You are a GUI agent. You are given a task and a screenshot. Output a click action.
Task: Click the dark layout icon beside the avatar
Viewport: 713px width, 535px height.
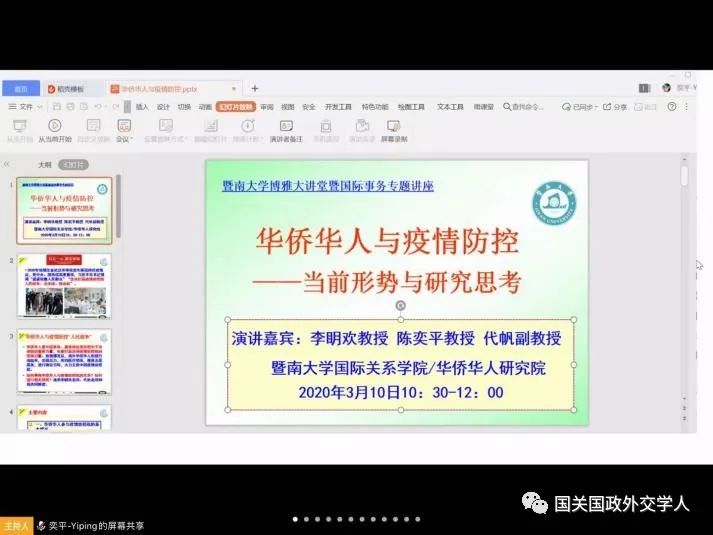644,88
